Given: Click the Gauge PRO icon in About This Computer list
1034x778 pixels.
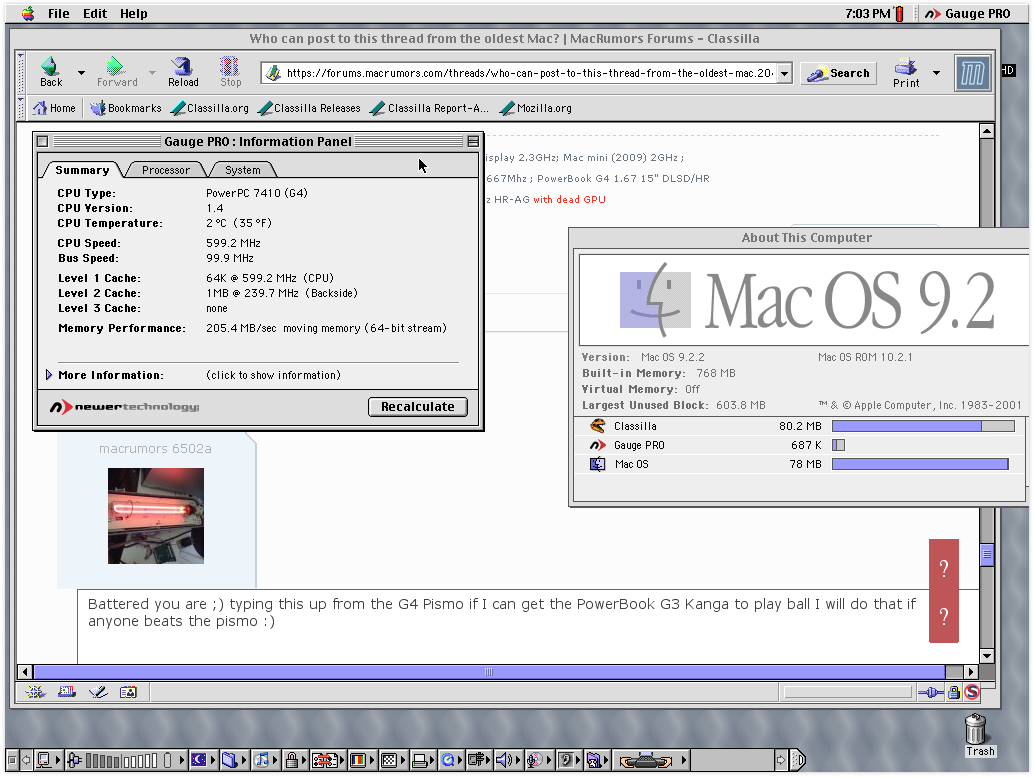Looking at the screenshot, I should coord(597,445).
